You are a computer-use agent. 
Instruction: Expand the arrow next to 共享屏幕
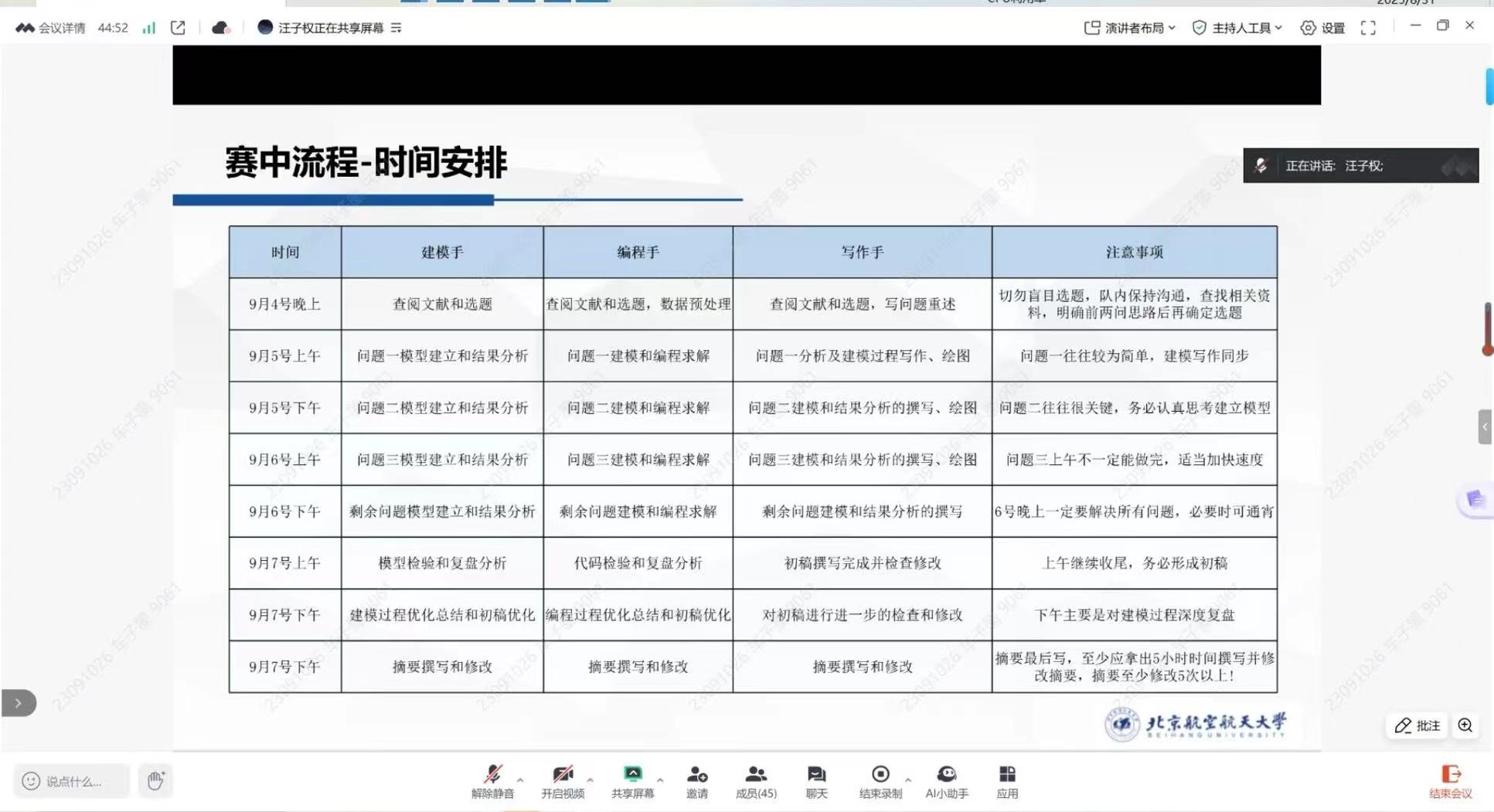(660, 779)
